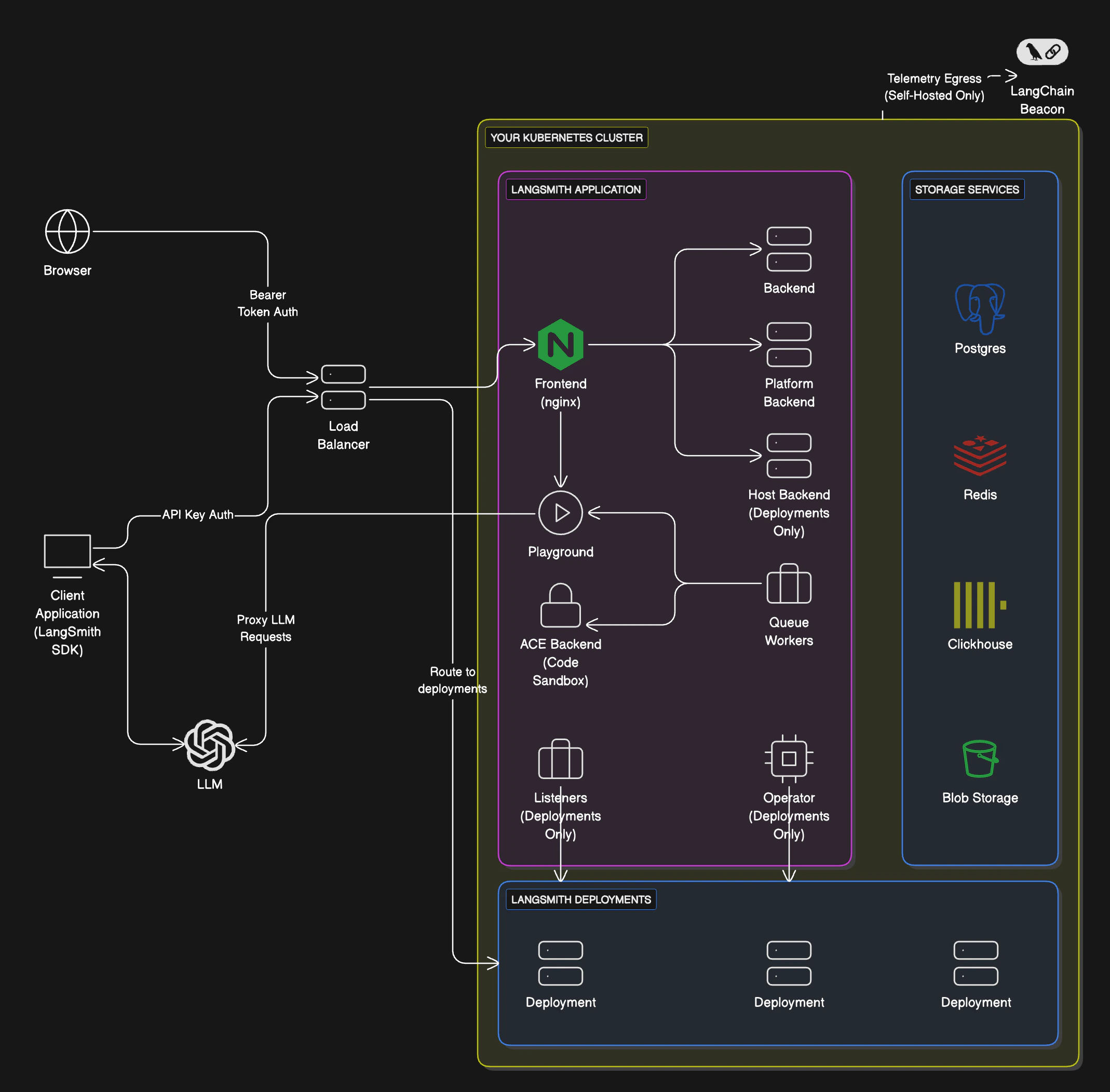The width and height of the screenshot is (1110, 1092).
Task: Click the Browser globe icon
Action: (x=67, y=231)
